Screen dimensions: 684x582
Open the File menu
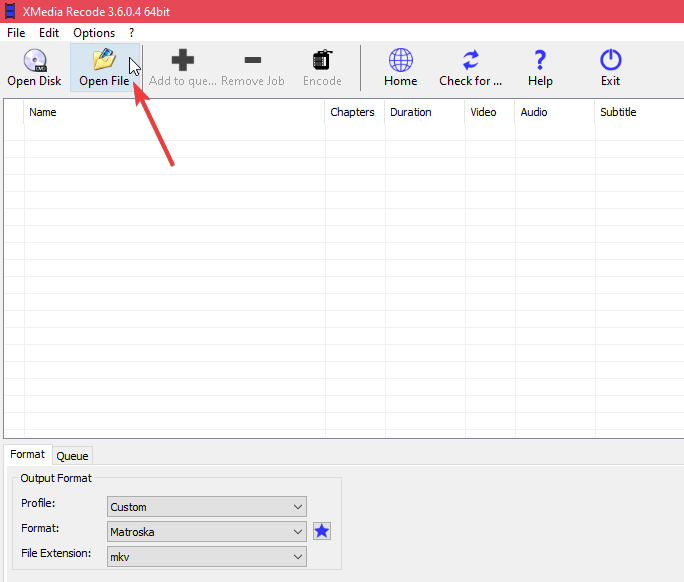pyautogui.click(x=16, y=33)
